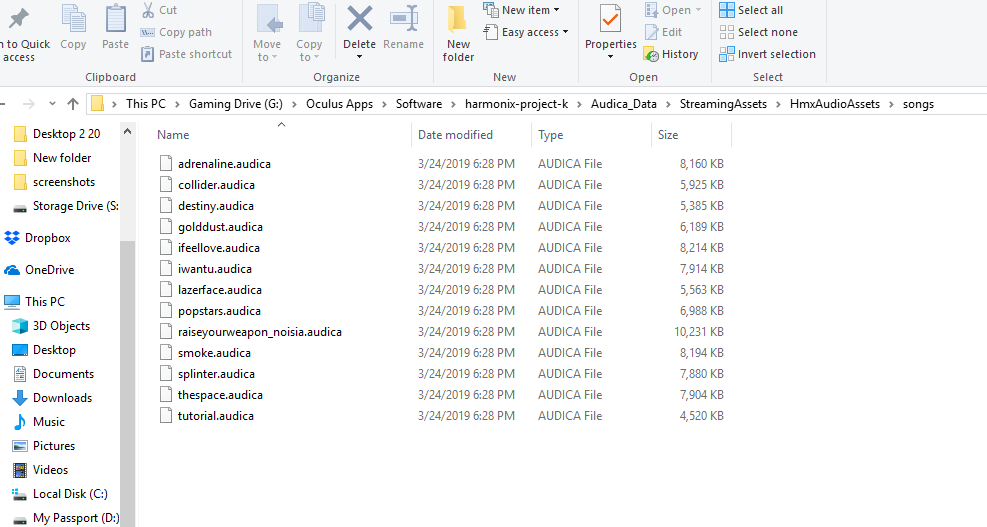Image resolution: width=987 pixels, height=527 pixels.
Task: Navigate to StreamingAssets in the address bar
Action: tap(723, 104)
